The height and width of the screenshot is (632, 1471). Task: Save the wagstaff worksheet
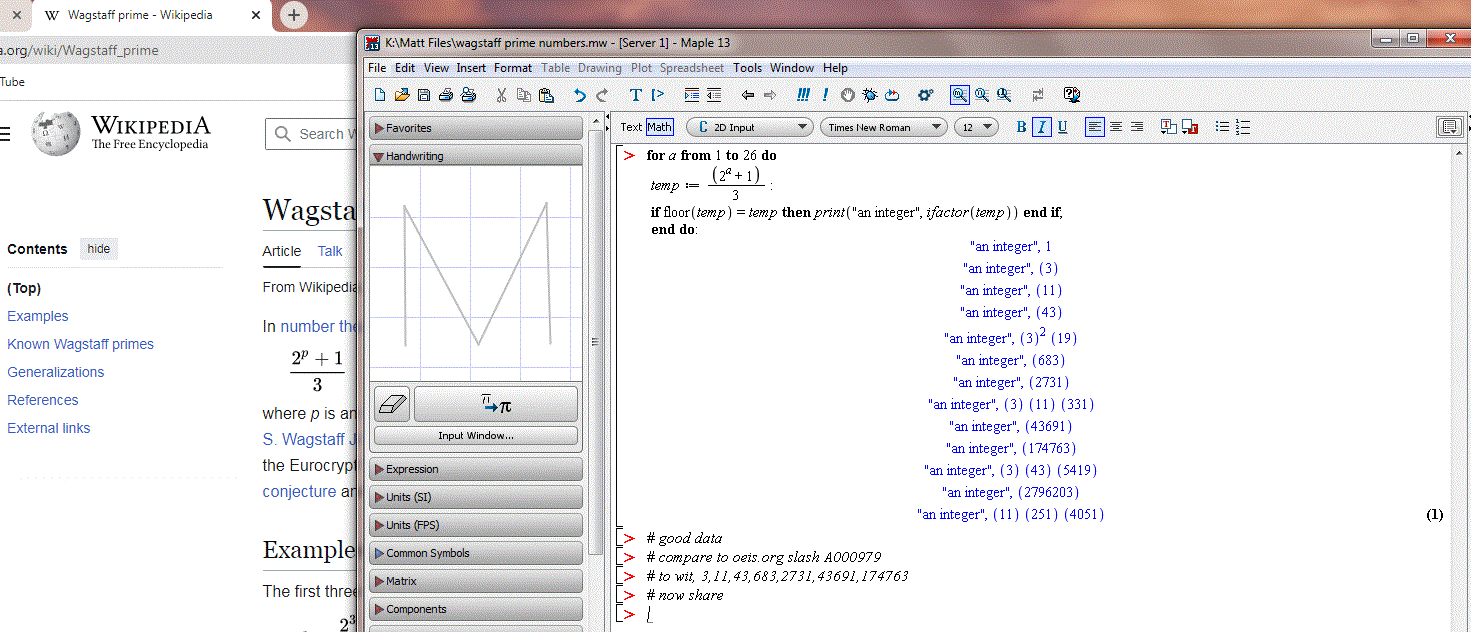[424, 95]
